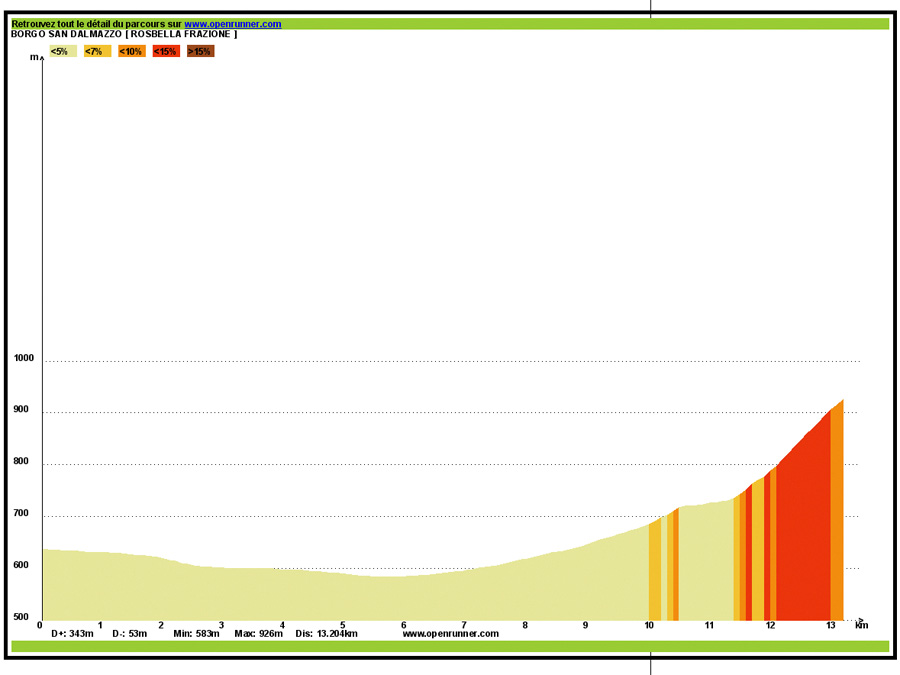This screenshot has width=900, height=675.
Task: Click the >15% brown legend swatch
Action: [x=200, y=52]
